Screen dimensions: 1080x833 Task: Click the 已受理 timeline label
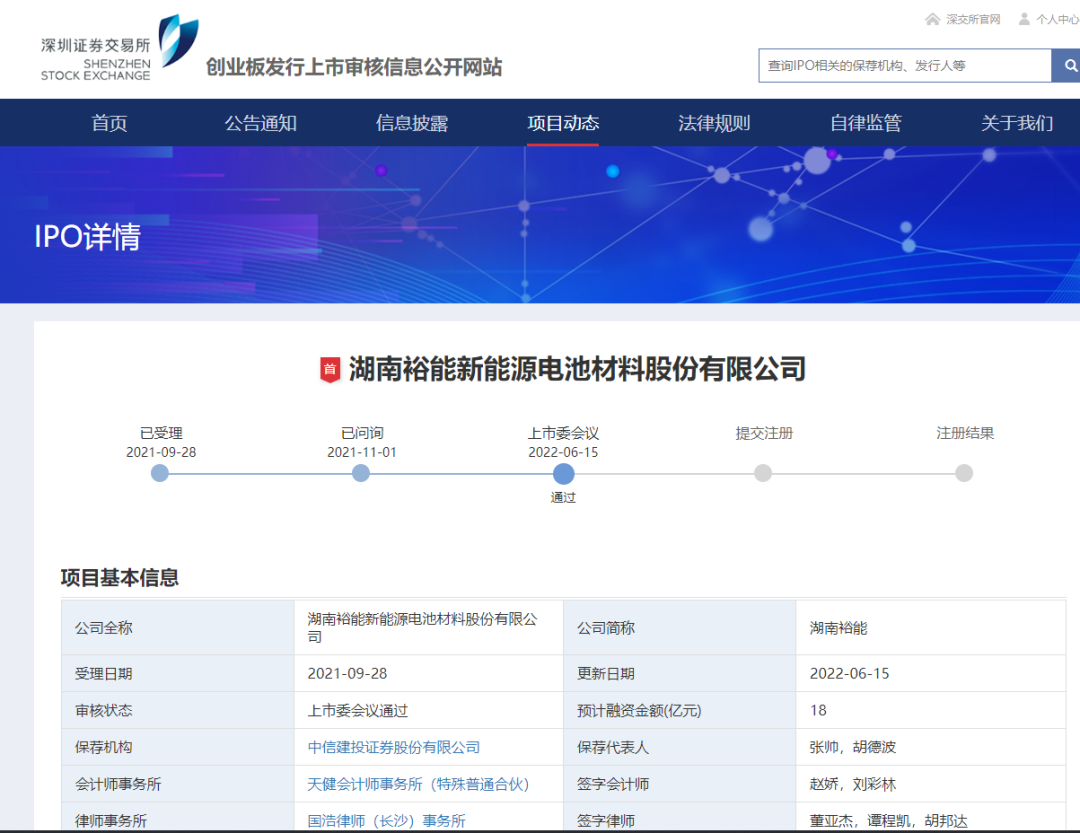tap(161, 433)
